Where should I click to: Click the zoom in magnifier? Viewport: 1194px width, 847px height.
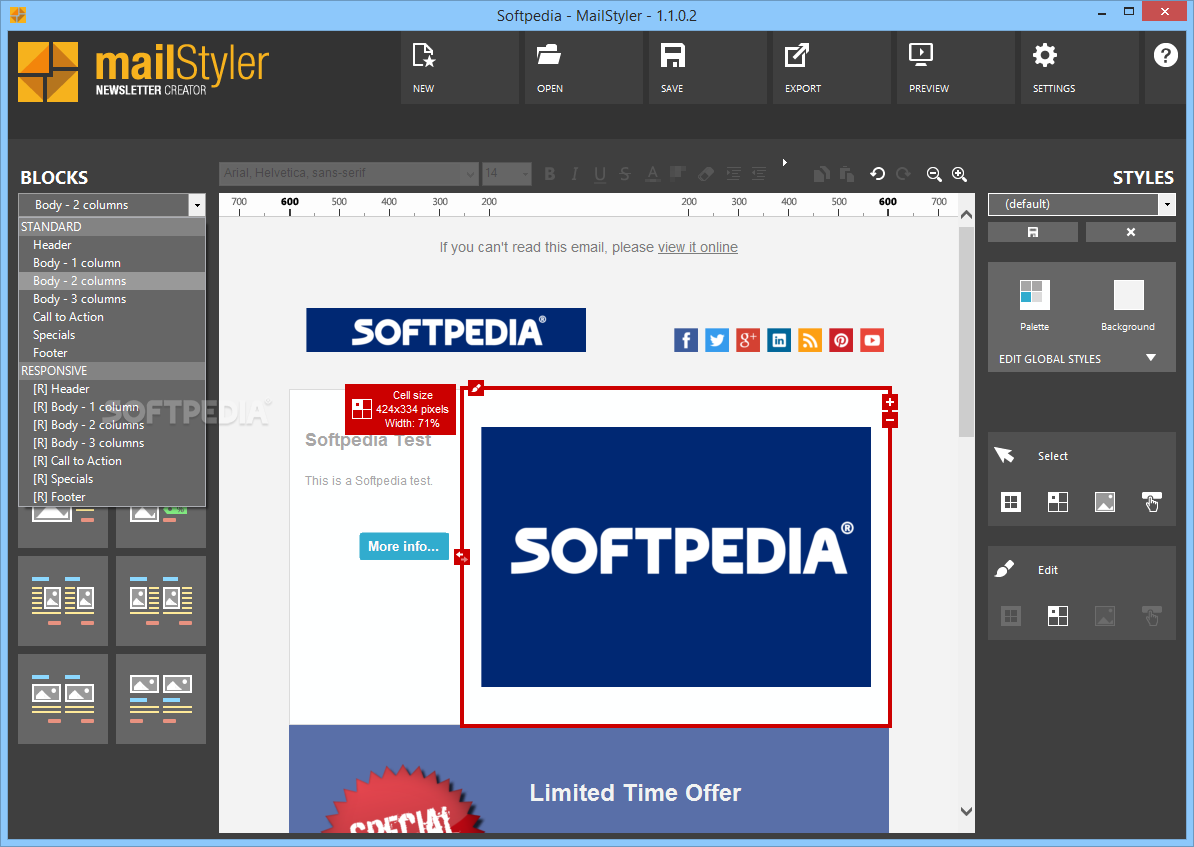click(x=959, y=174)
